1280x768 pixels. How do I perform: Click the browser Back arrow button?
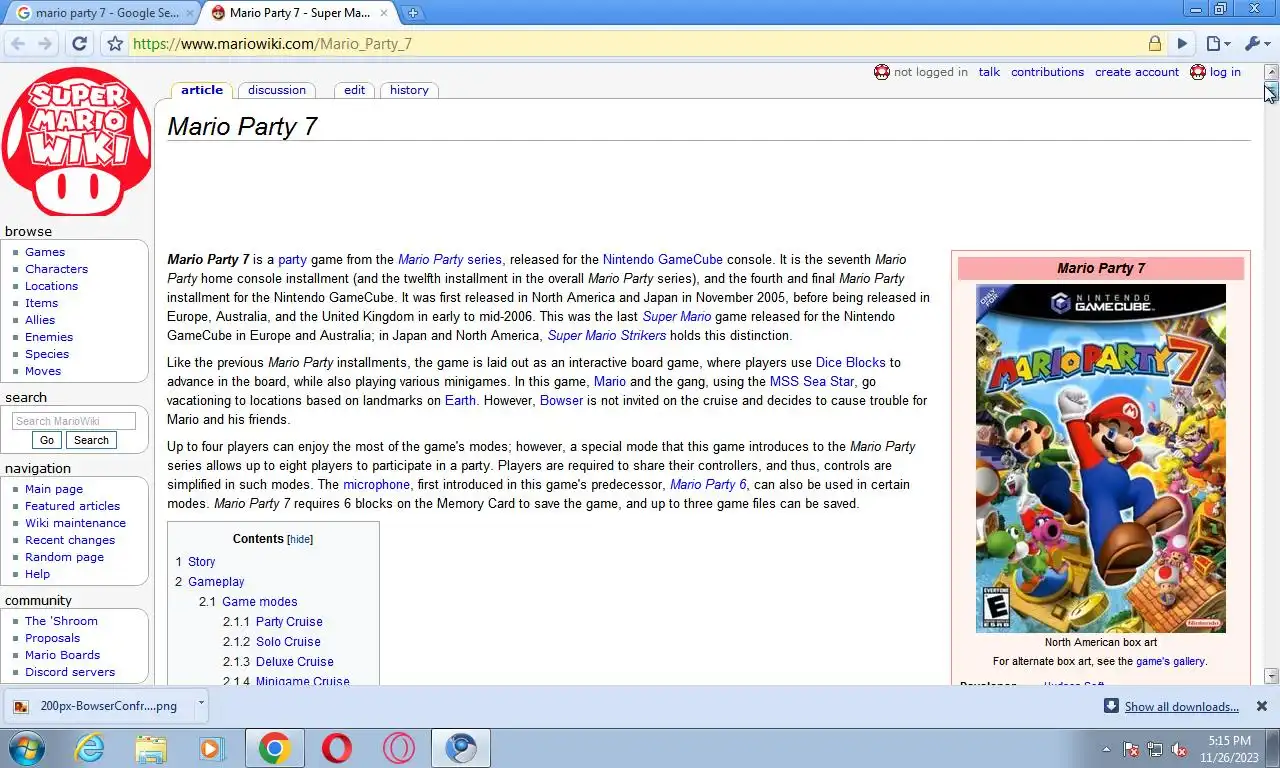tap(18, 44)
